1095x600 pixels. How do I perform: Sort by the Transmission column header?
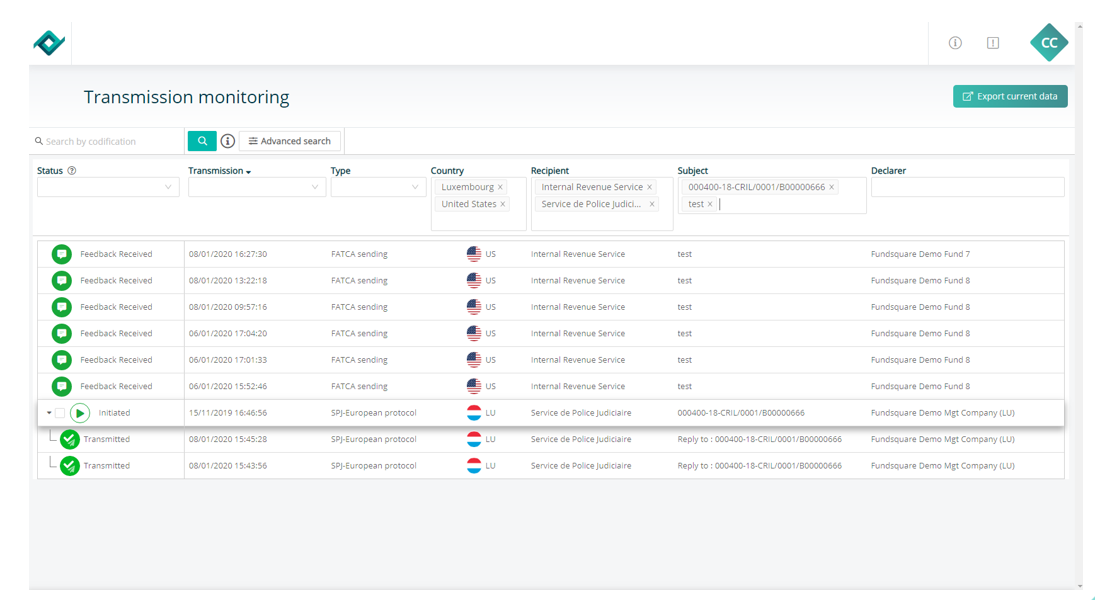pyautogui.click(x=219, y=170)
